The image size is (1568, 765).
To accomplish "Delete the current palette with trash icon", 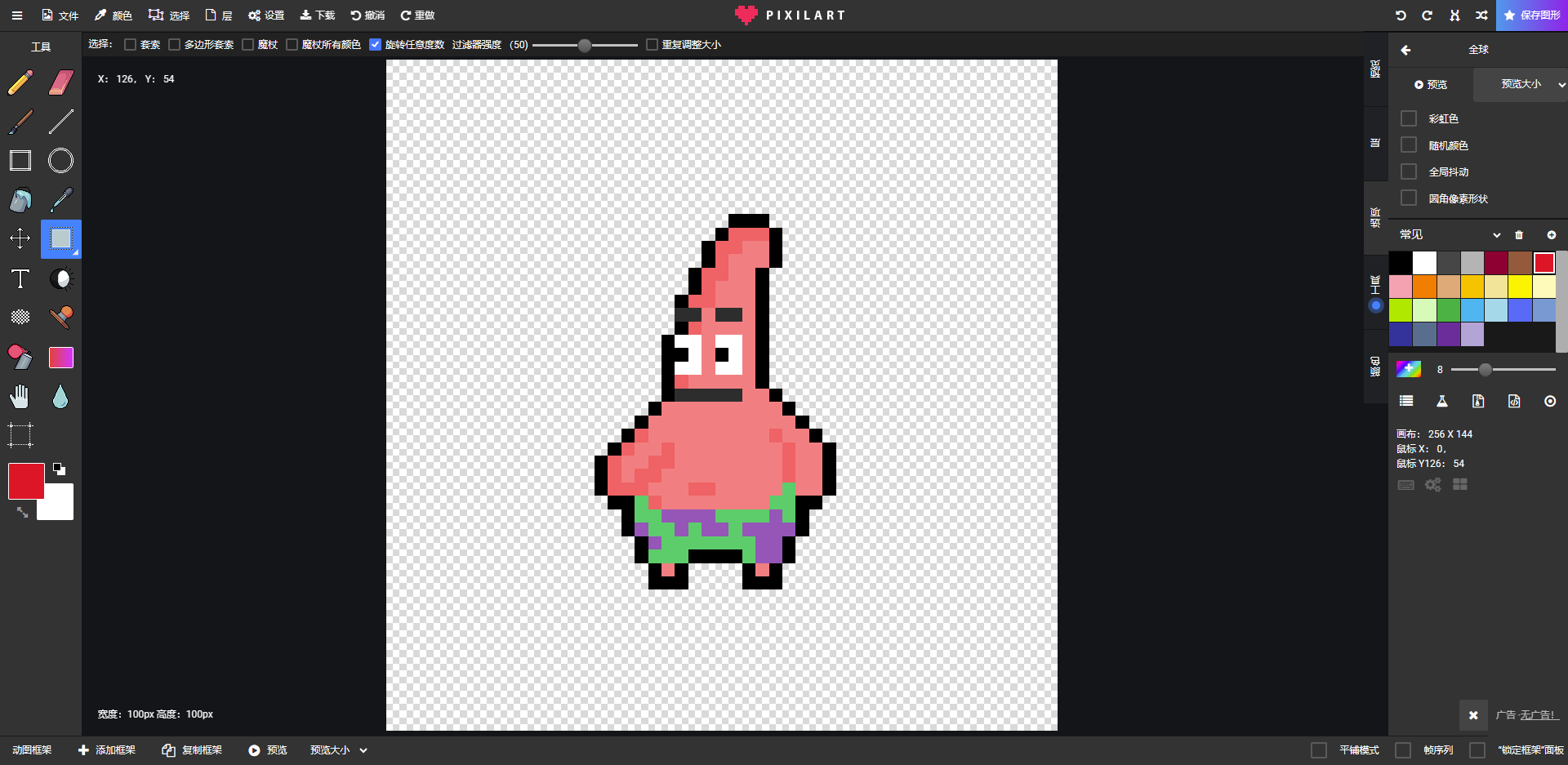I will [1519, 235].
